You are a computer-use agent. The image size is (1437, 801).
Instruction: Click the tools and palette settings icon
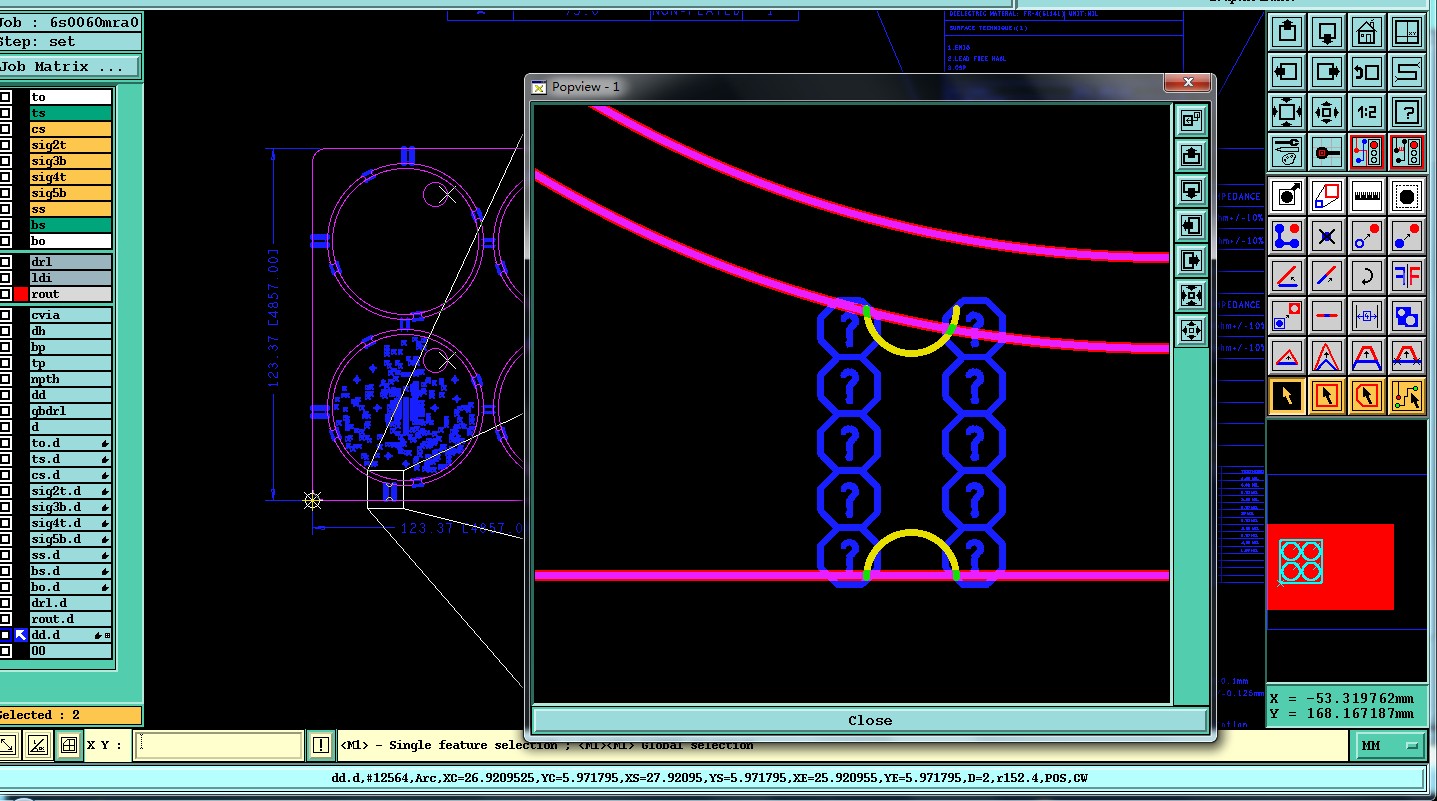click(1287, 152)
